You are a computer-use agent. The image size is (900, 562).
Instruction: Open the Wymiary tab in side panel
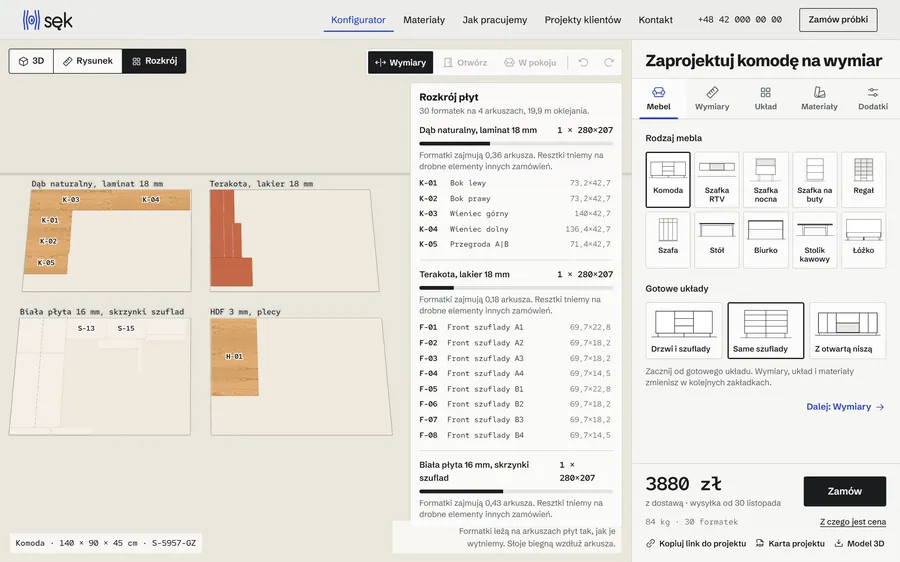tap(712, 99)
